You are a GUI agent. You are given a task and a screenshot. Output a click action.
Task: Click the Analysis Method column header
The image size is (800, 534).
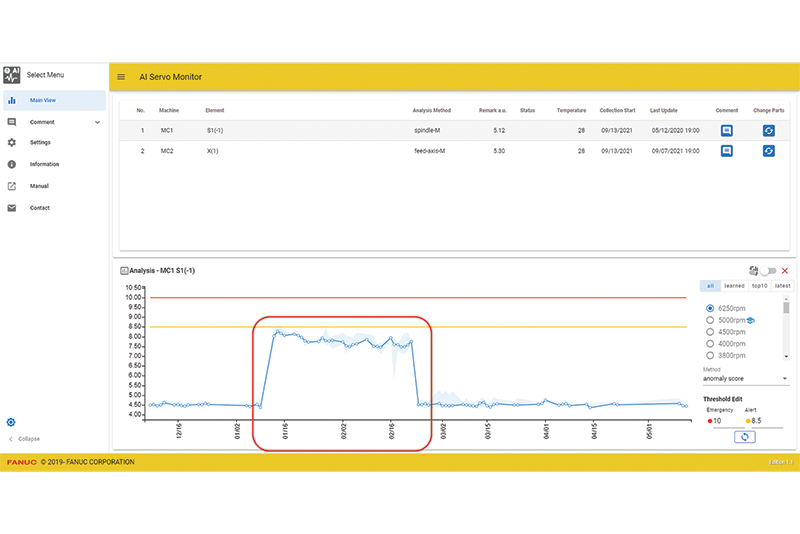[432, 110]
